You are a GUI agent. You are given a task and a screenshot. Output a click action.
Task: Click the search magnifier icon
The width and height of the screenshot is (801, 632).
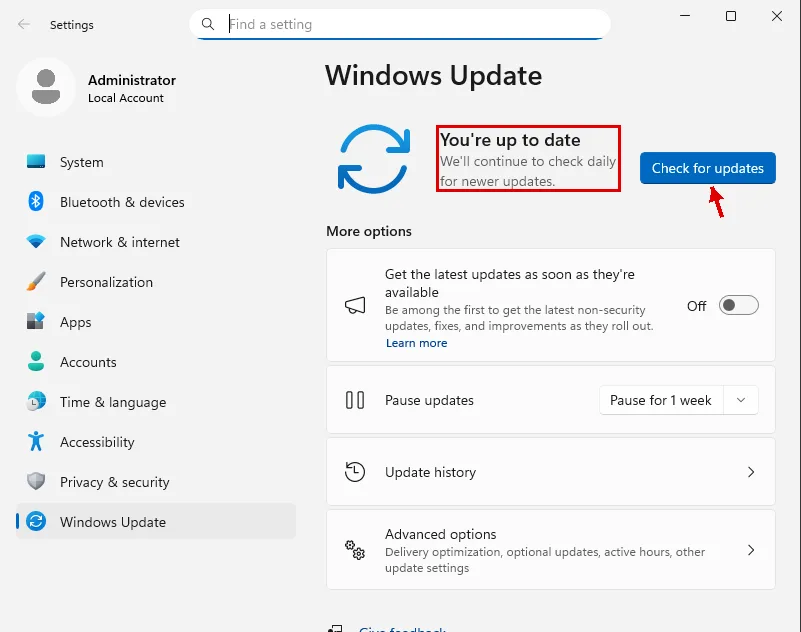(208, 24)
